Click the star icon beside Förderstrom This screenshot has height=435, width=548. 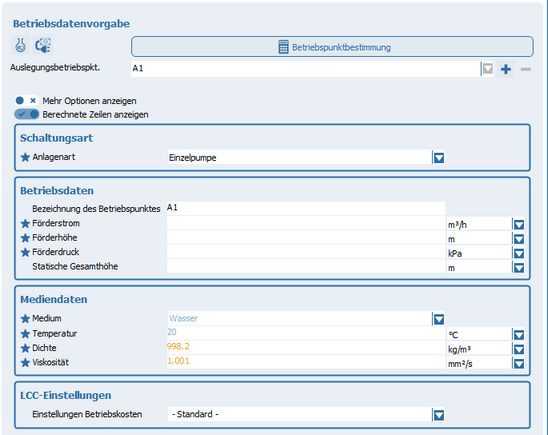(x=25, y=224)
